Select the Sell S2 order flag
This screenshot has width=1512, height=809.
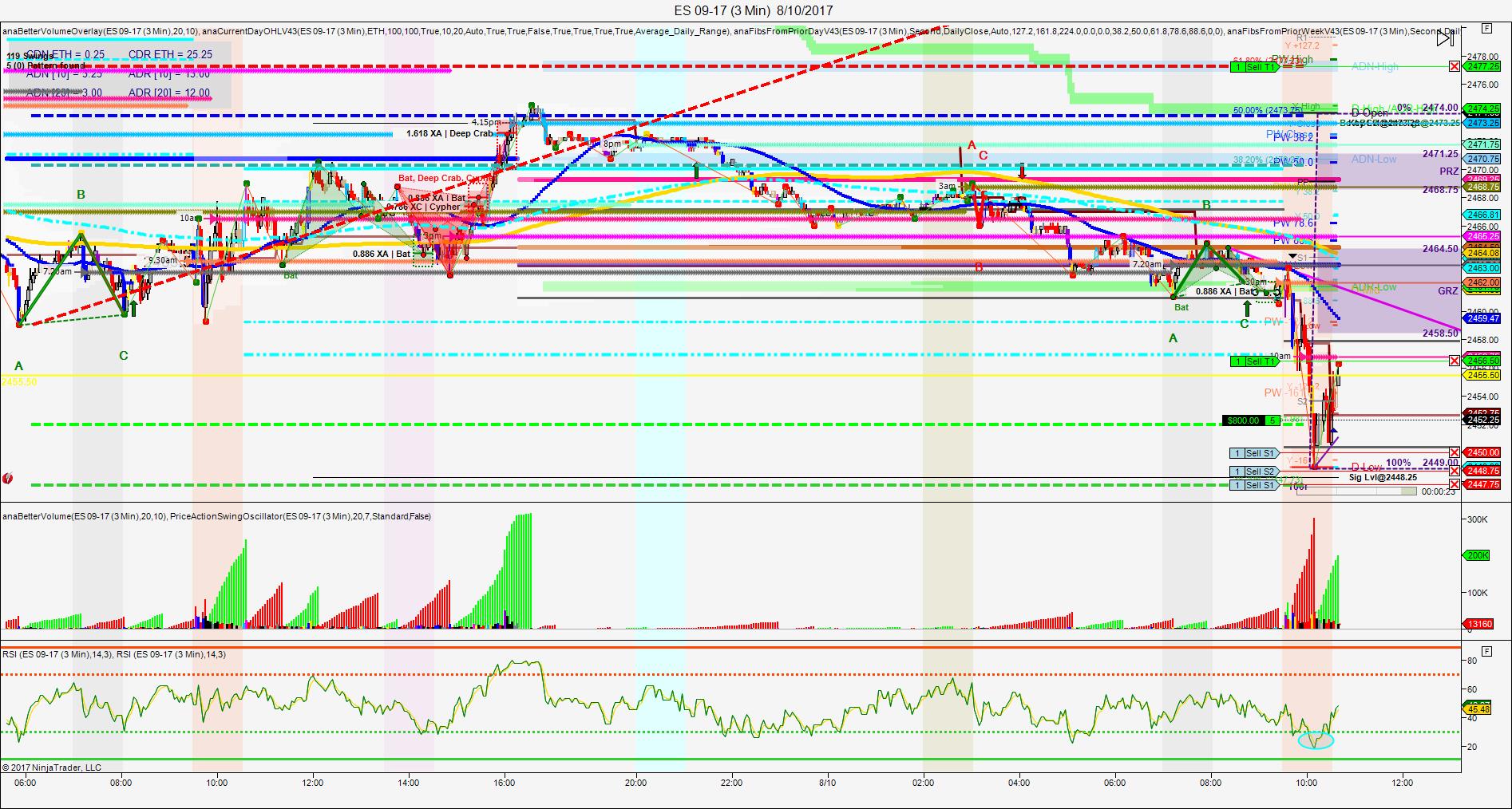tap(1256, 472)
